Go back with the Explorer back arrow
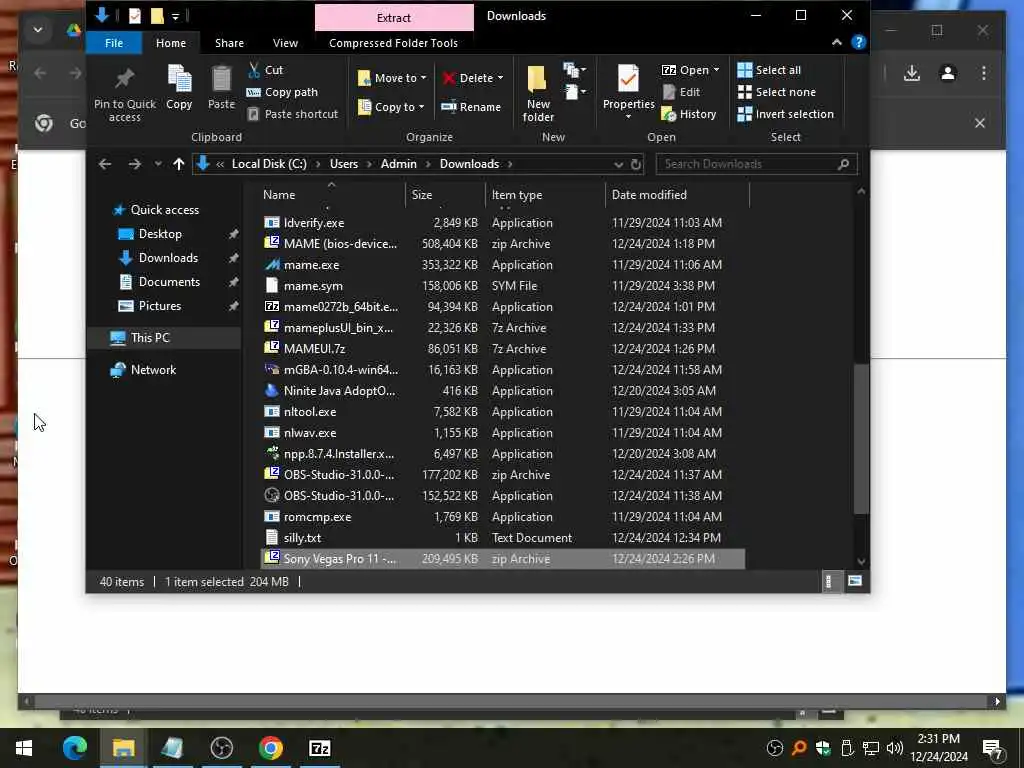 coord(104,164)
